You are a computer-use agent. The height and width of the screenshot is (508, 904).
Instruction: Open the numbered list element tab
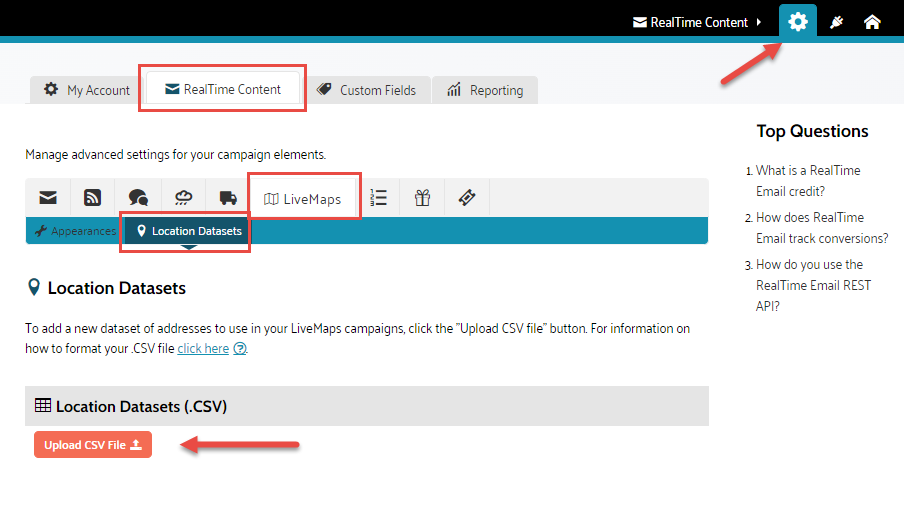point(379,198)
